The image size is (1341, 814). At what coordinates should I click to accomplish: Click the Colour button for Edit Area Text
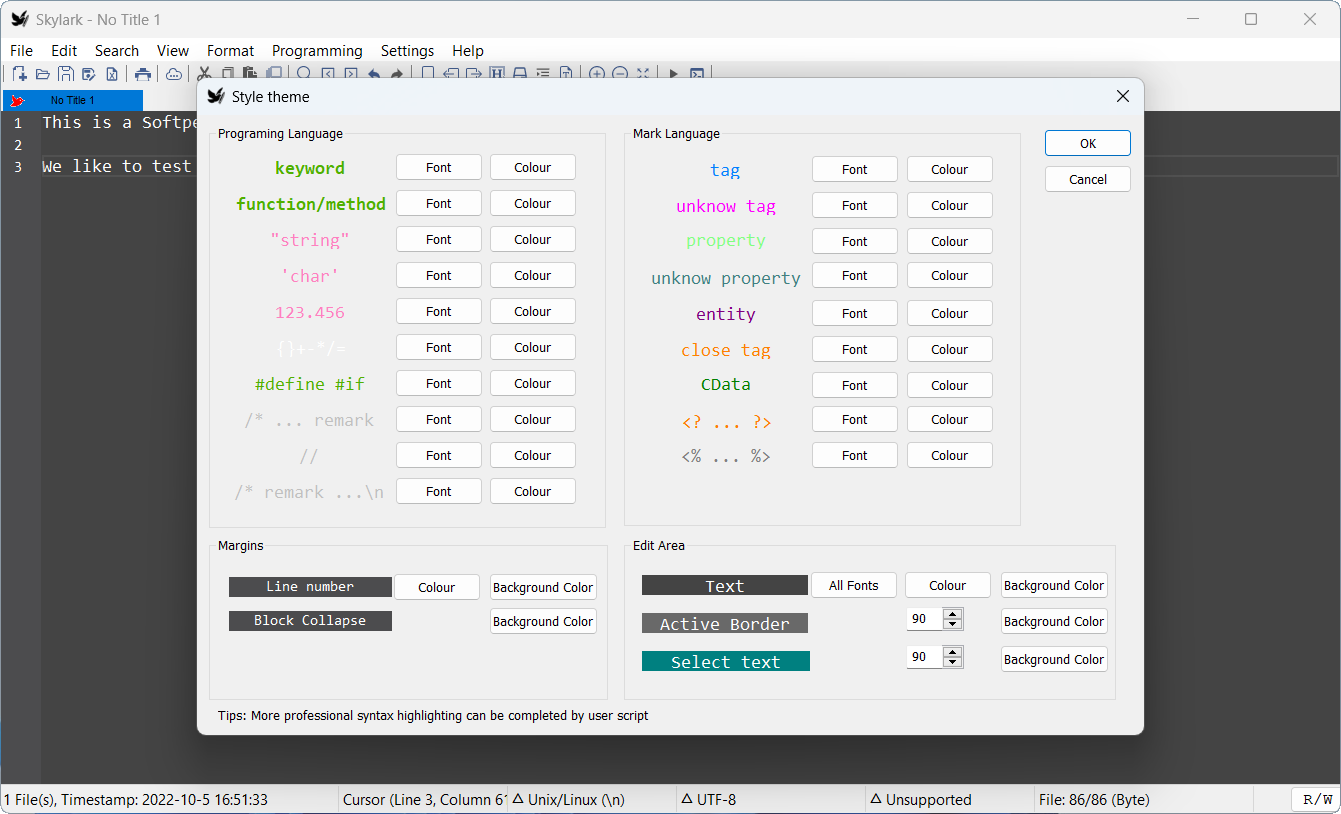(948, 585)
